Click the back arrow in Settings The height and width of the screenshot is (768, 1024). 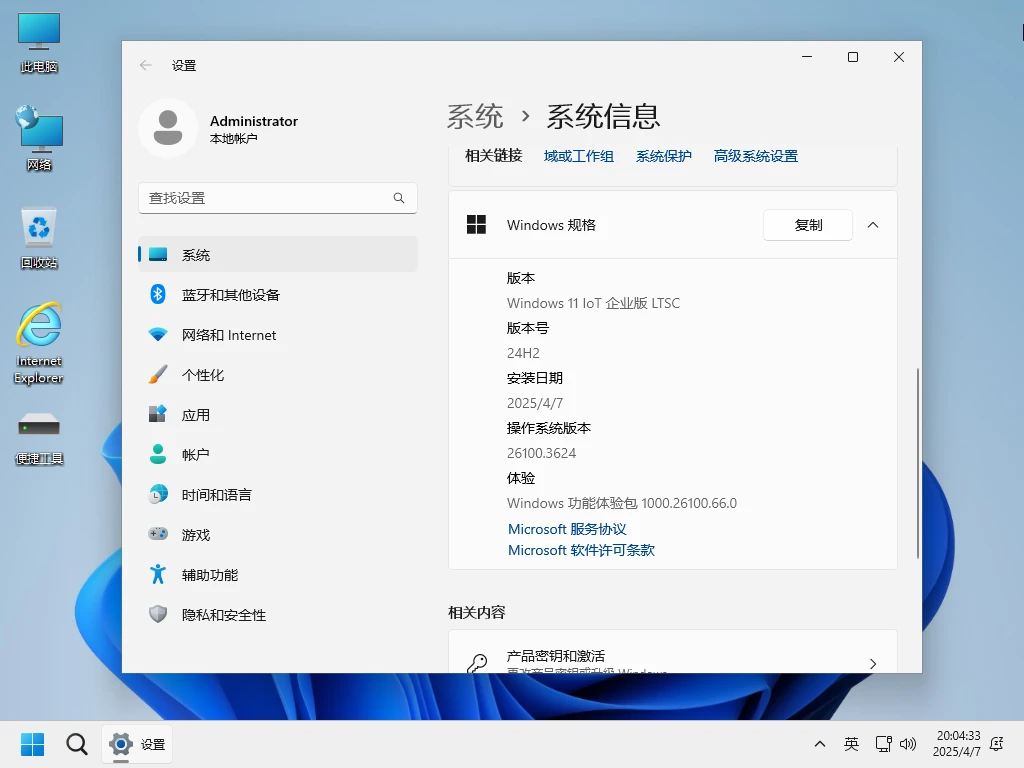[x=146, y=65]
